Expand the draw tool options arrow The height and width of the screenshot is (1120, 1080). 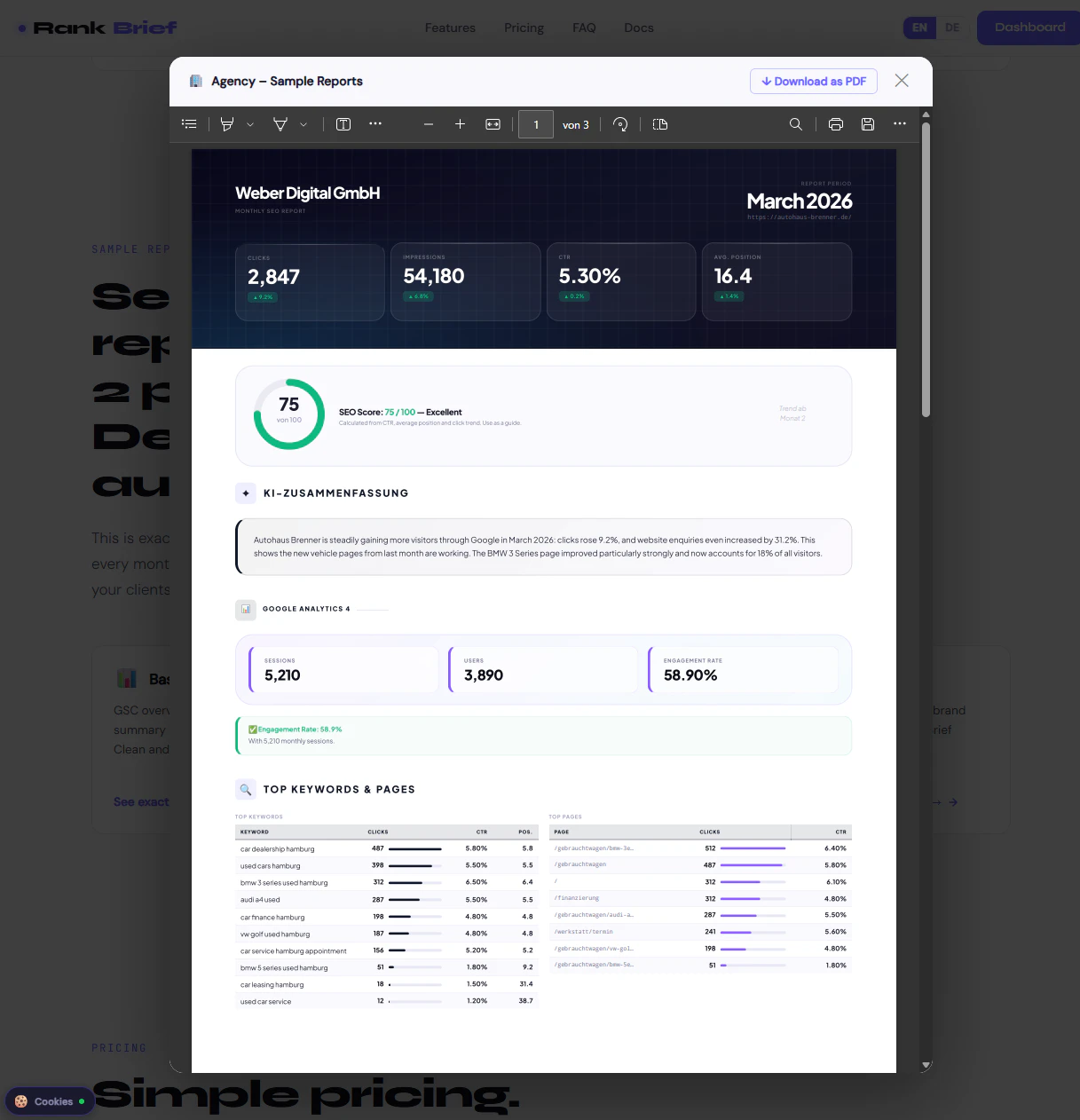(304, 125)
